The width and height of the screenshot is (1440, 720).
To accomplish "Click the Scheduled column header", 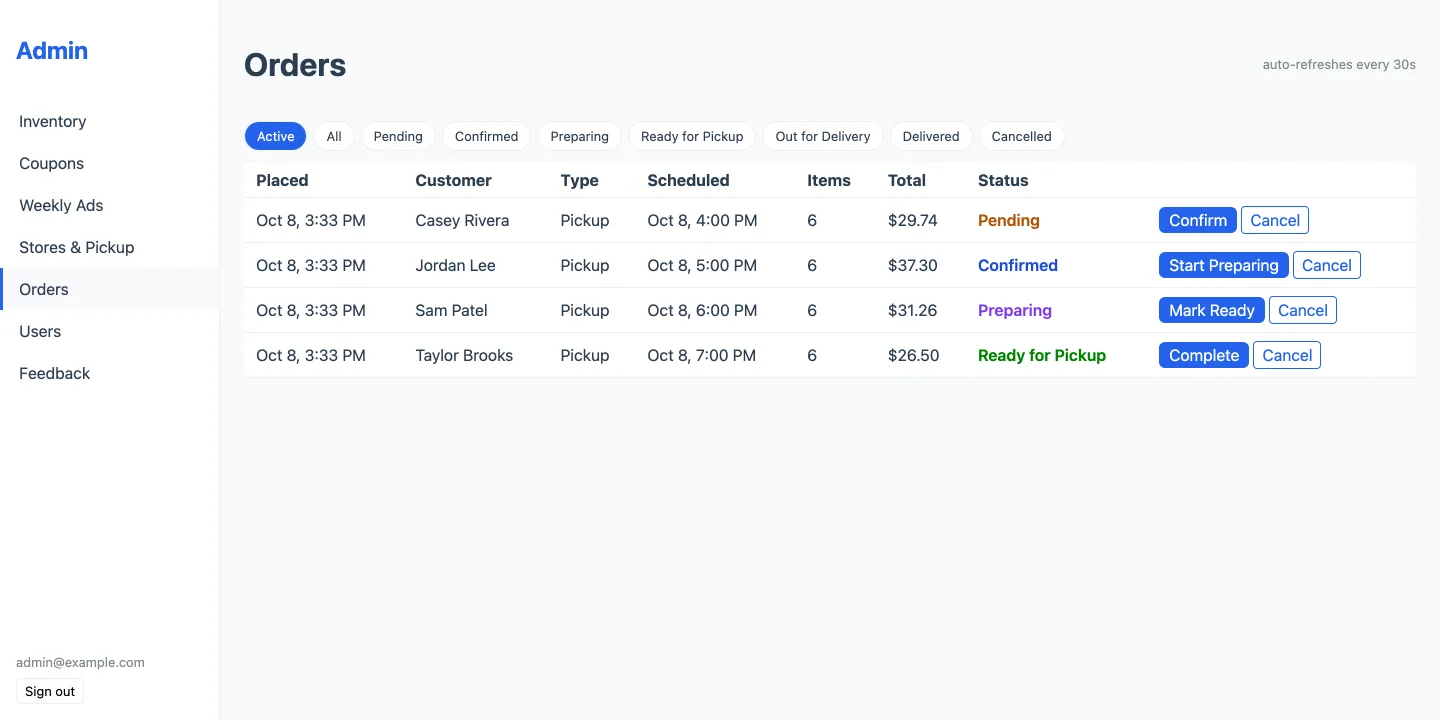I will click(x=688, y=180).
